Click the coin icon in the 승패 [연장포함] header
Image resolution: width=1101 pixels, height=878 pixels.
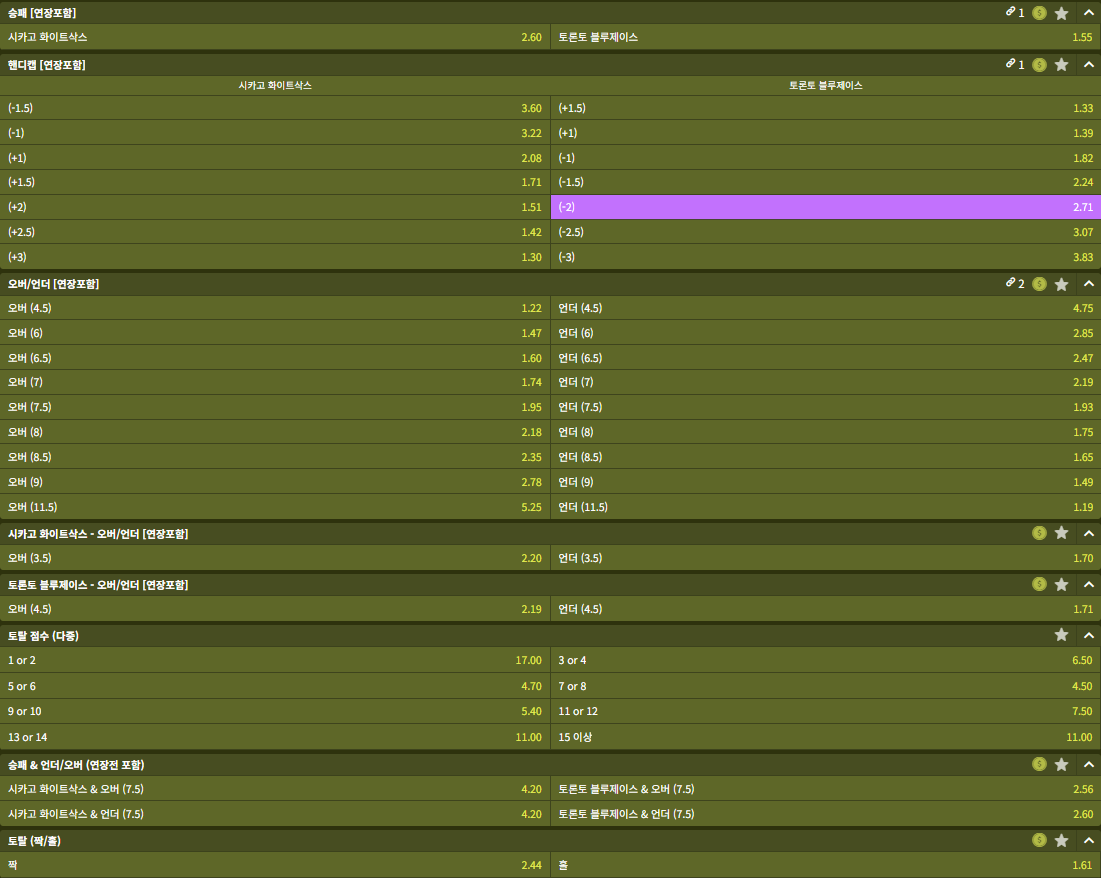tap(1039, 13)
